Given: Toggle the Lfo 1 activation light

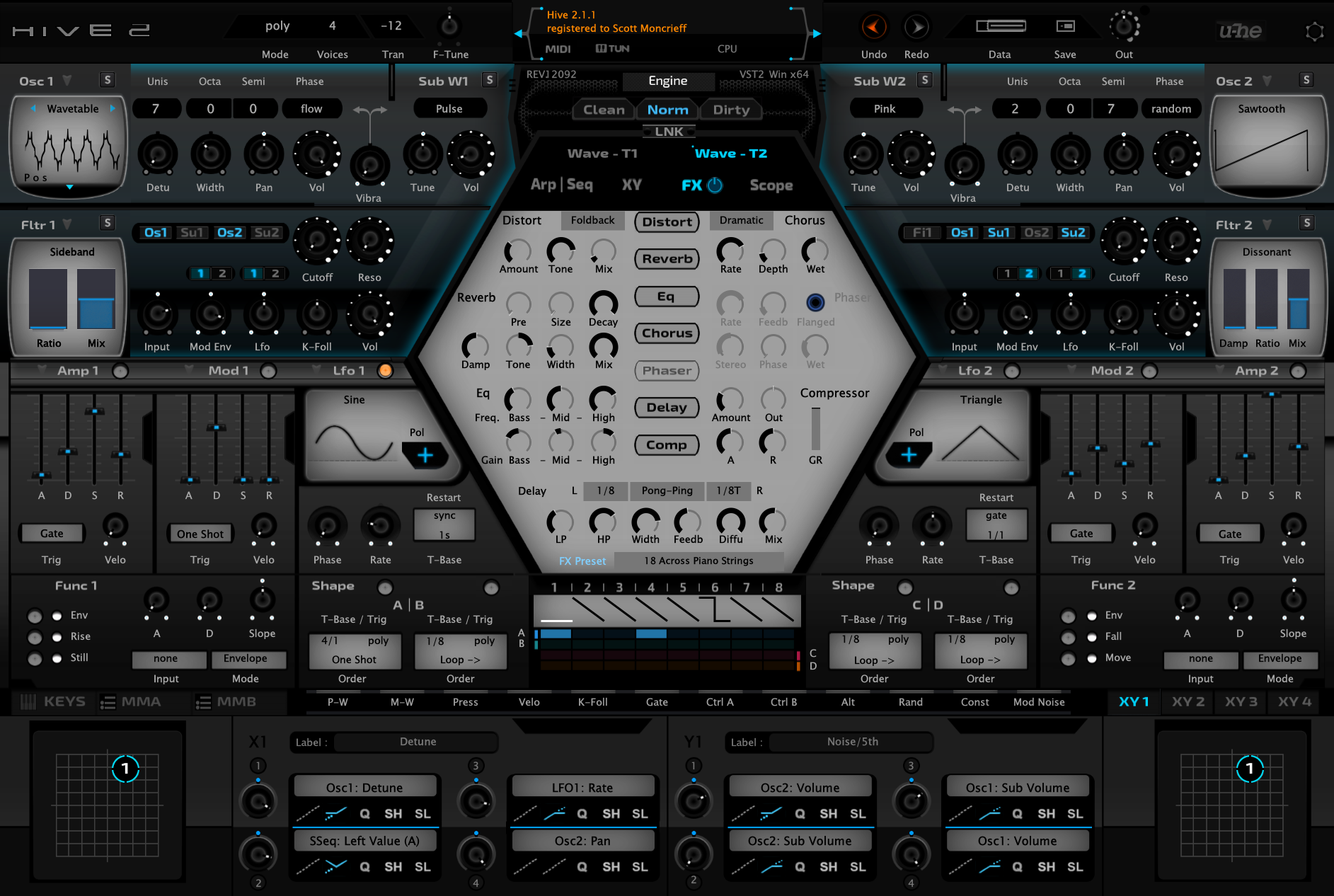Looking at the screenshot, I should pyautogui.click(x=385, y=370).
